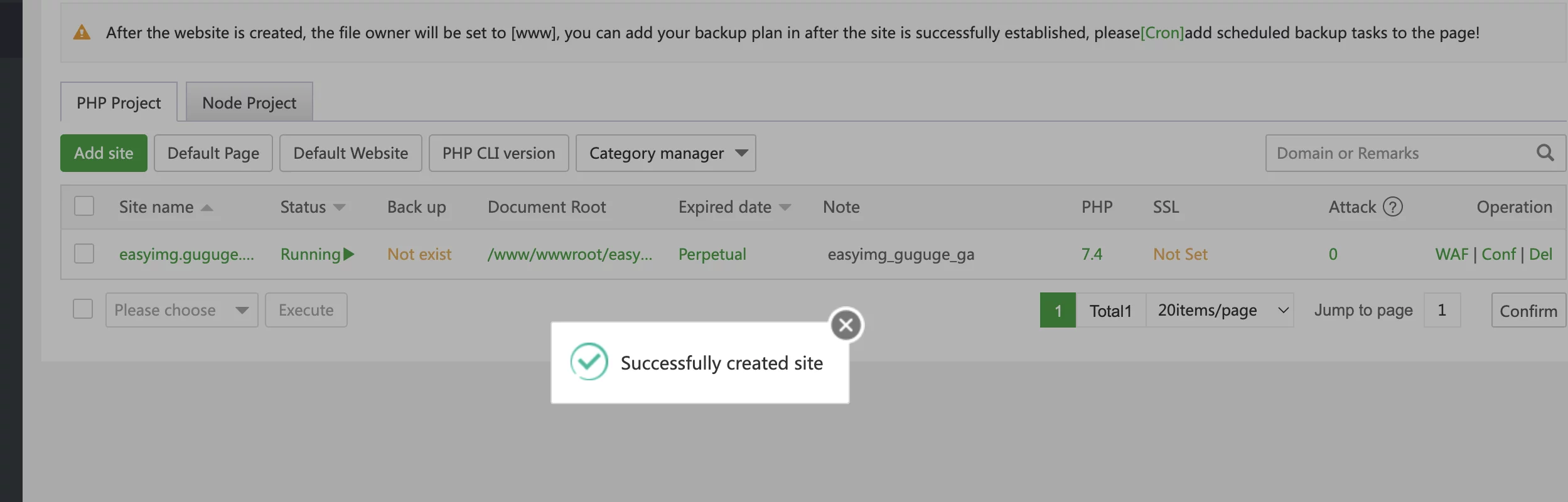Click the Status column sort arrow
This screenshot has height=502, width=1568.
click(340, 208)
